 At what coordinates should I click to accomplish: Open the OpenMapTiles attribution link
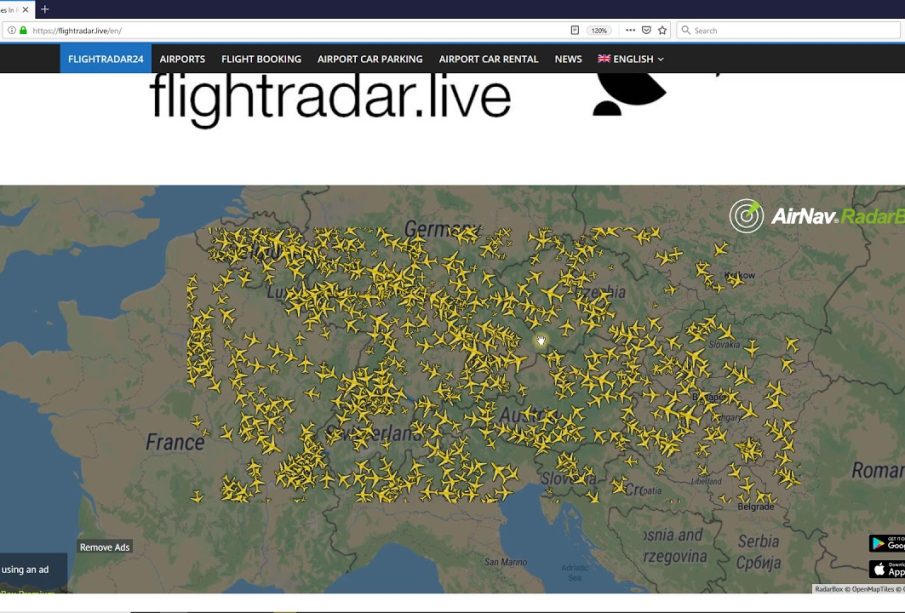(x=873, y=589)
